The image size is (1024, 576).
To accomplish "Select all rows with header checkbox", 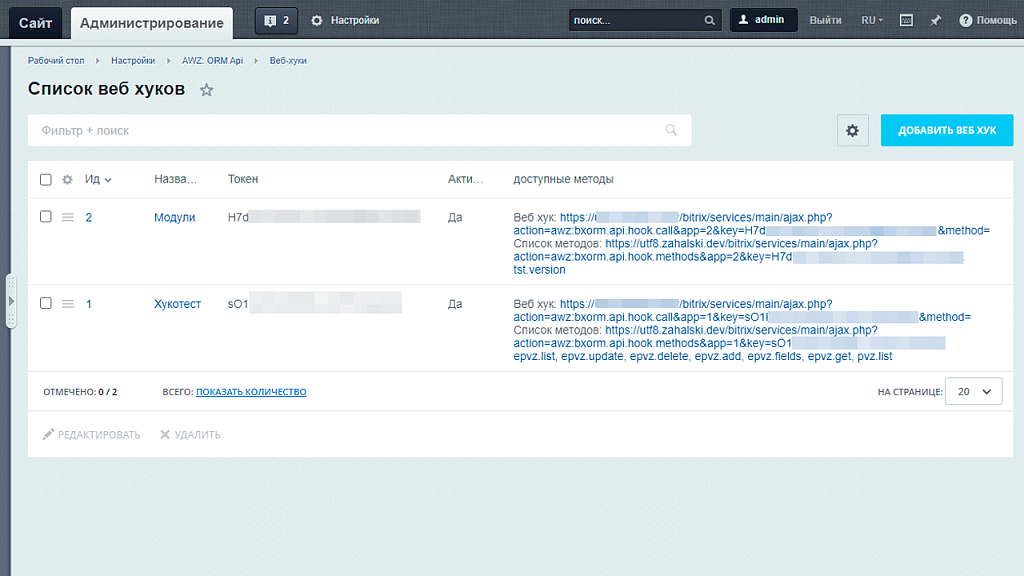I will (46, 180).
